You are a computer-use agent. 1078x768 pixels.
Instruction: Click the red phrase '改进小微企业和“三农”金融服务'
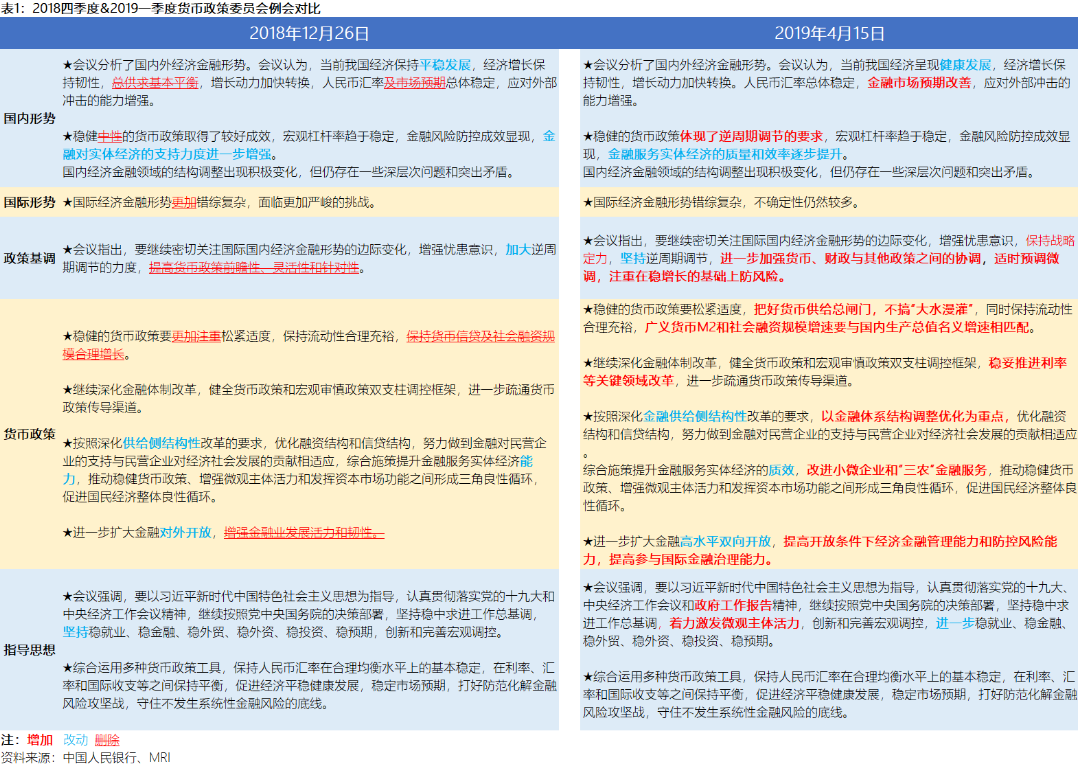point(896,470)
